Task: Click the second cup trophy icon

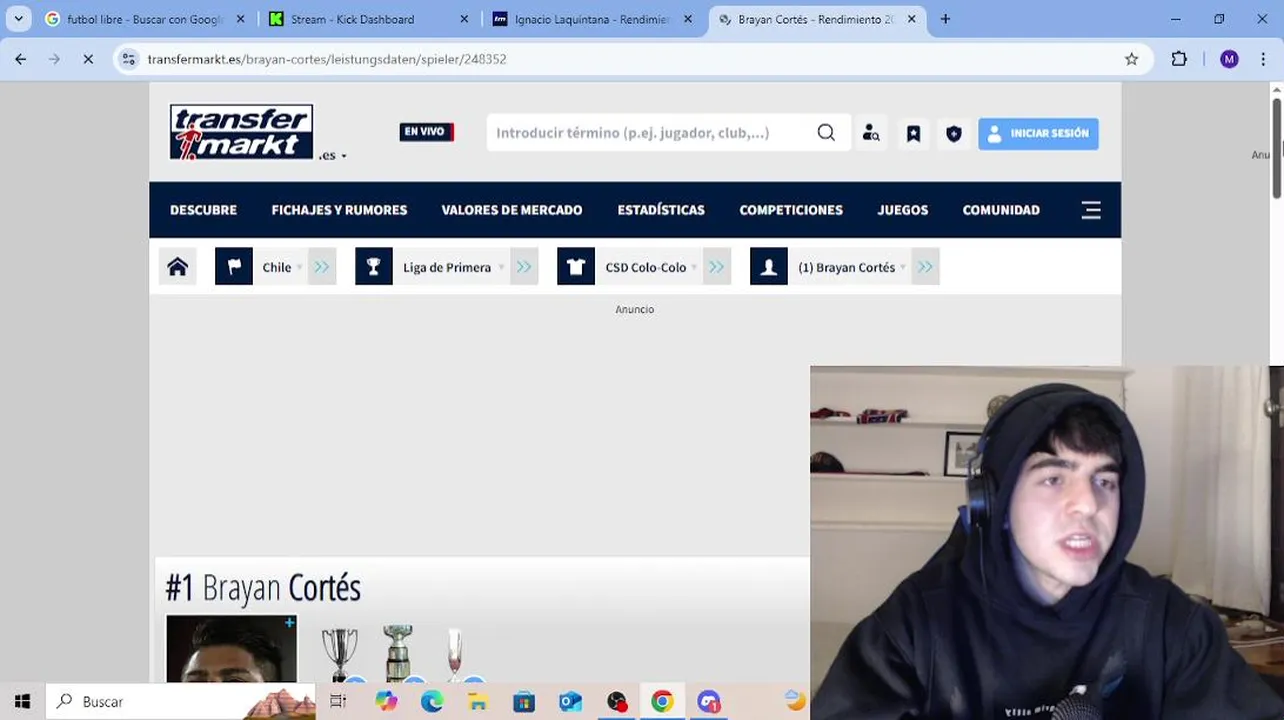Action: pyautogui.click(x=398, y=653)
